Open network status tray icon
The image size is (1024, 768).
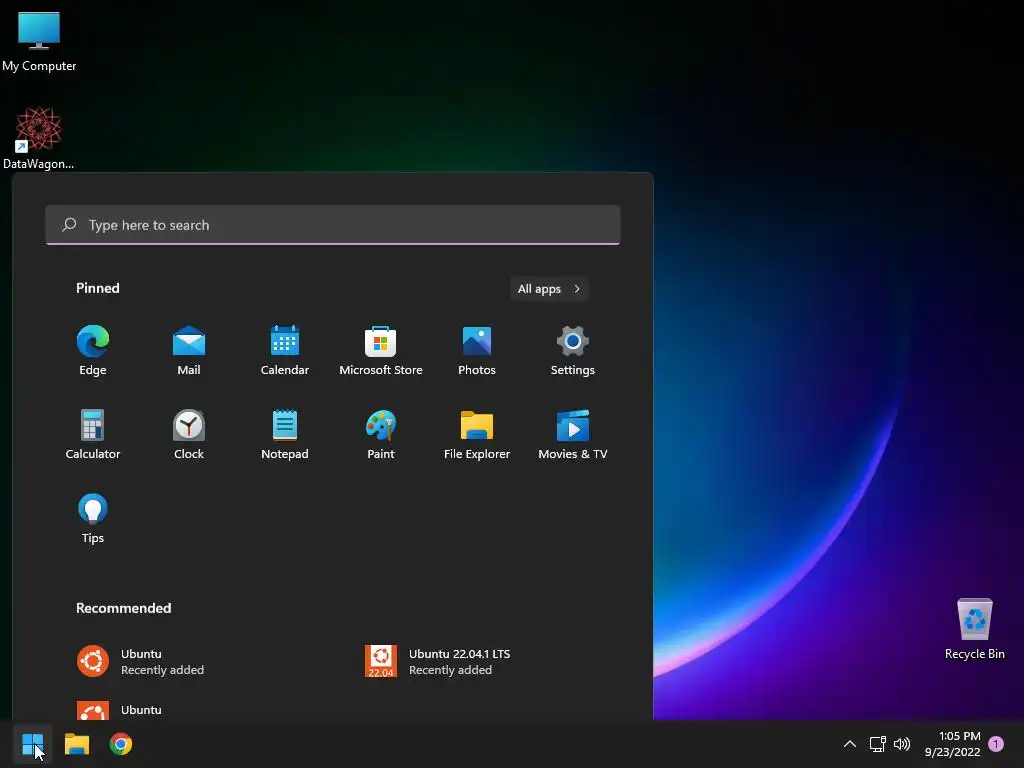click(877, 744)
